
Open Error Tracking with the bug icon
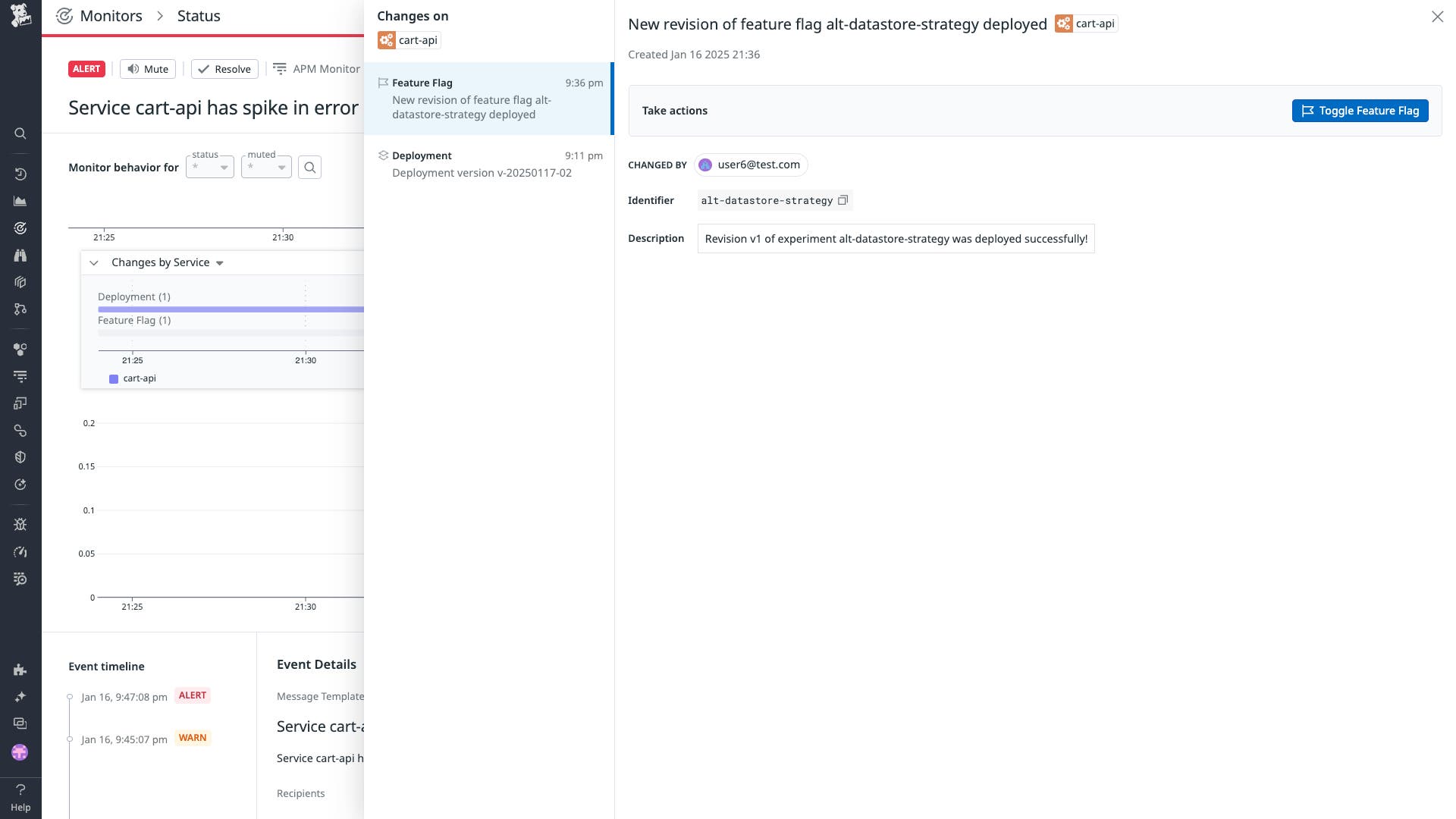(20, 524)
